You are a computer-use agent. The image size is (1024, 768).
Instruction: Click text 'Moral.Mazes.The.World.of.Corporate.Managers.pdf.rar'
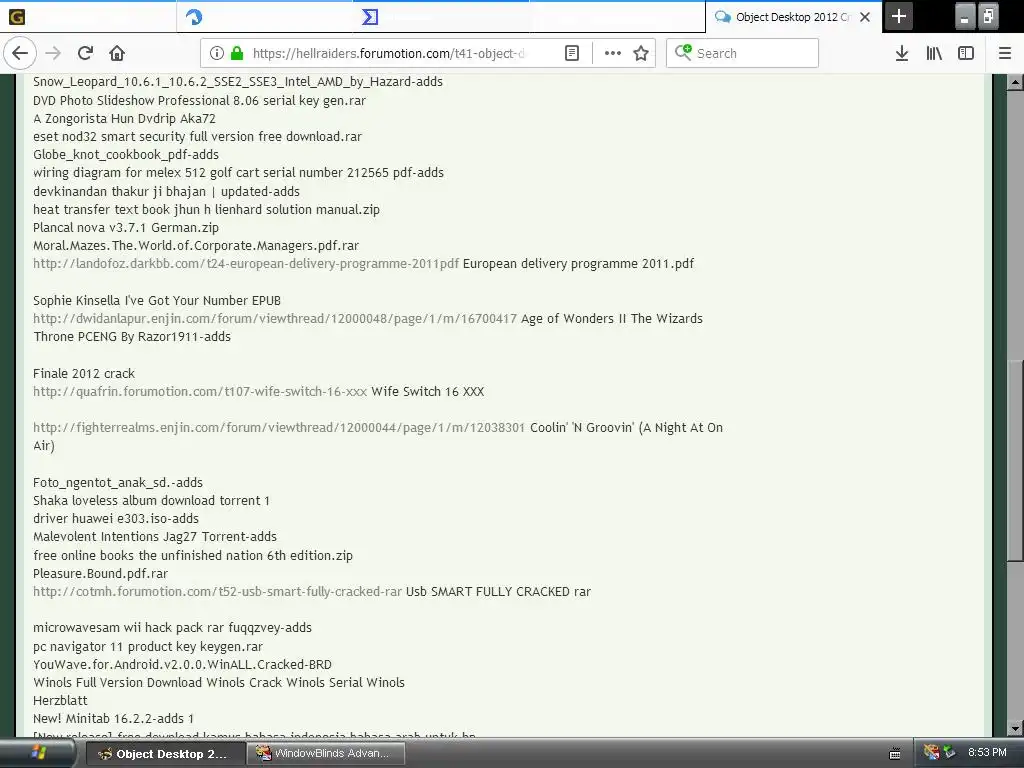[x=196, y=246]
